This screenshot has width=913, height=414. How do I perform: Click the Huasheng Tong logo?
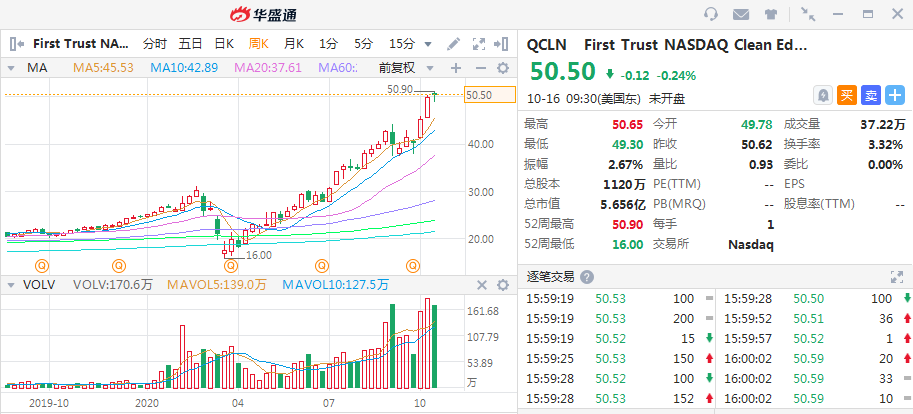[x=263, y=15]
